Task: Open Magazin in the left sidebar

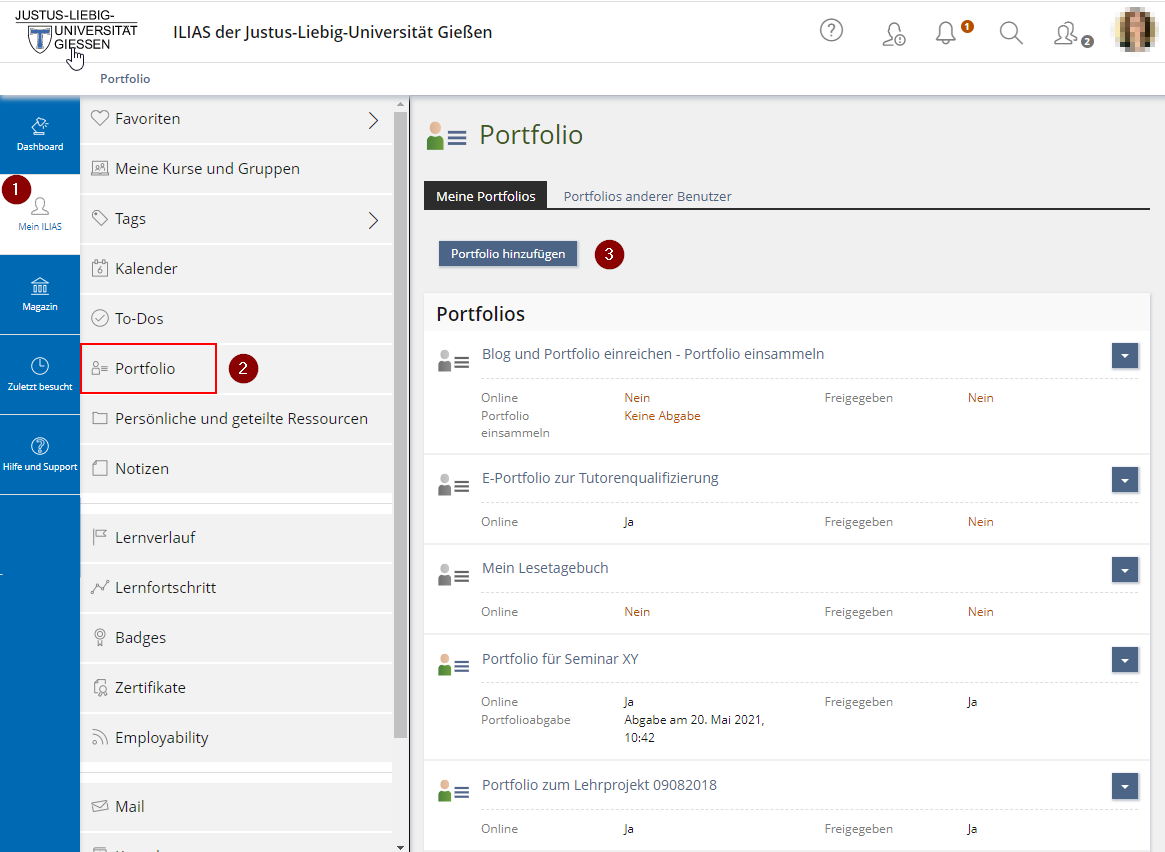Action: (40, 294)
